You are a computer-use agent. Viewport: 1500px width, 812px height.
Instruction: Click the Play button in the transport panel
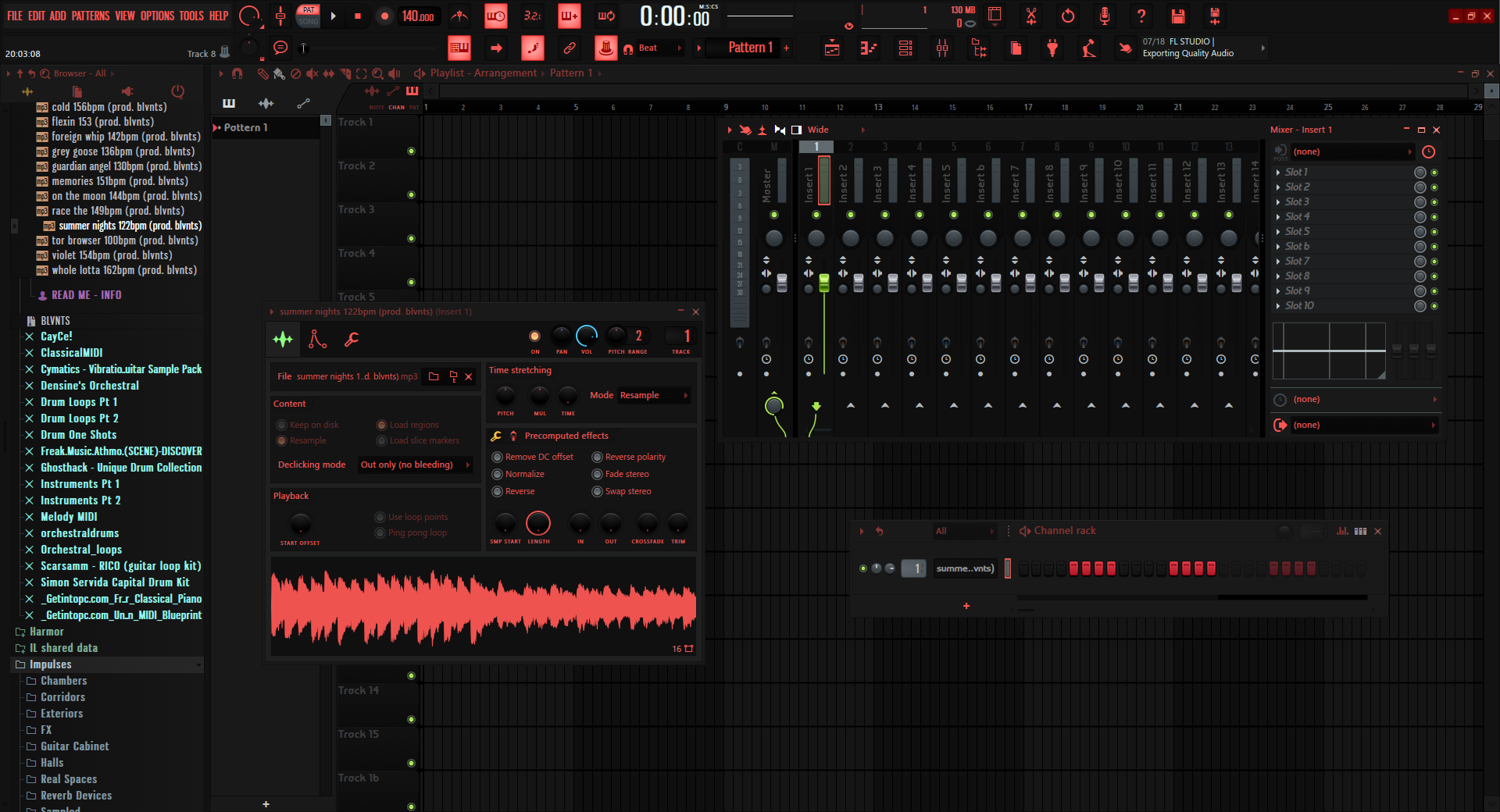pyautogui.click(x=334, y=16)
